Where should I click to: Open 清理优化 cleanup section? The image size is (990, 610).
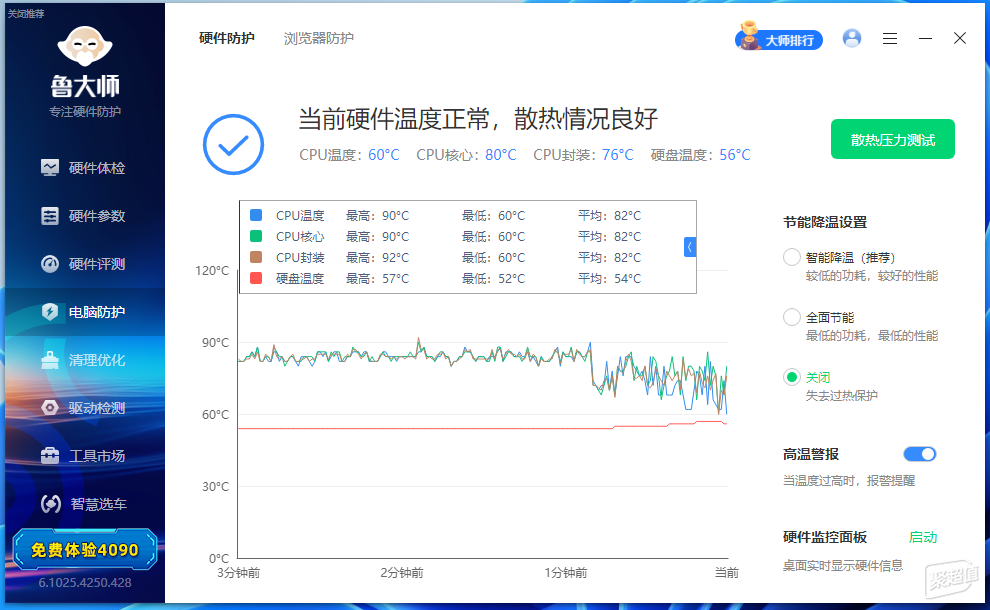[83, 360]
